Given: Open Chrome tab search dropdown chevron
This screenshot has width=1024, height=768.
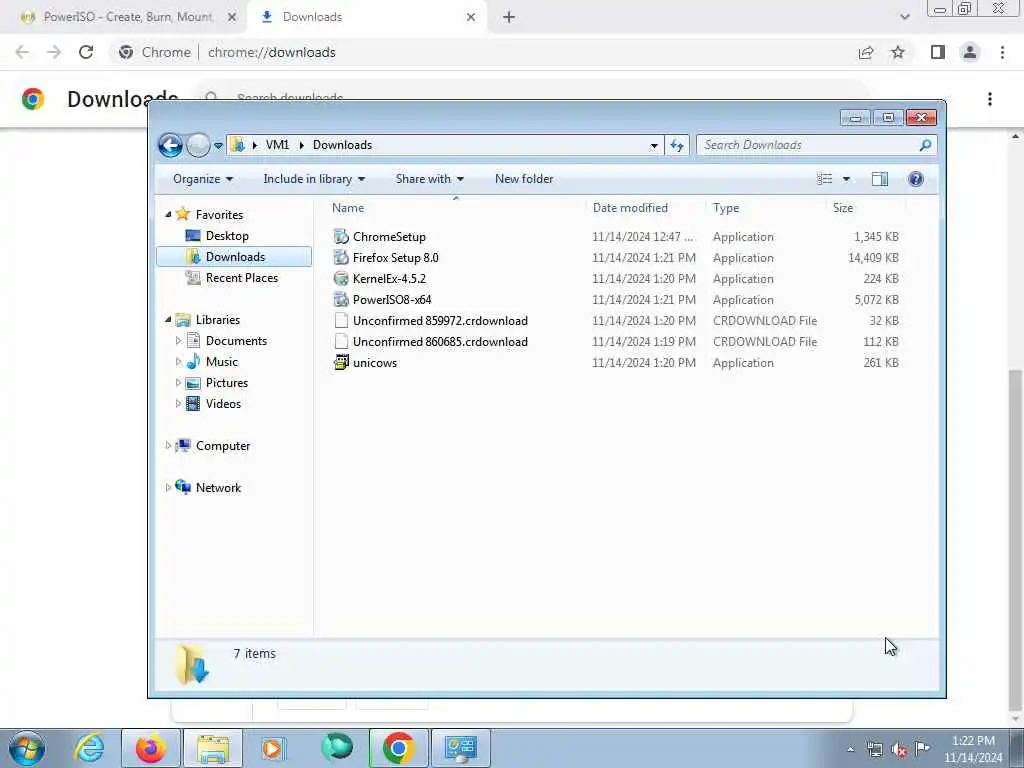Looking at the screenshot, I should point(904,17).
